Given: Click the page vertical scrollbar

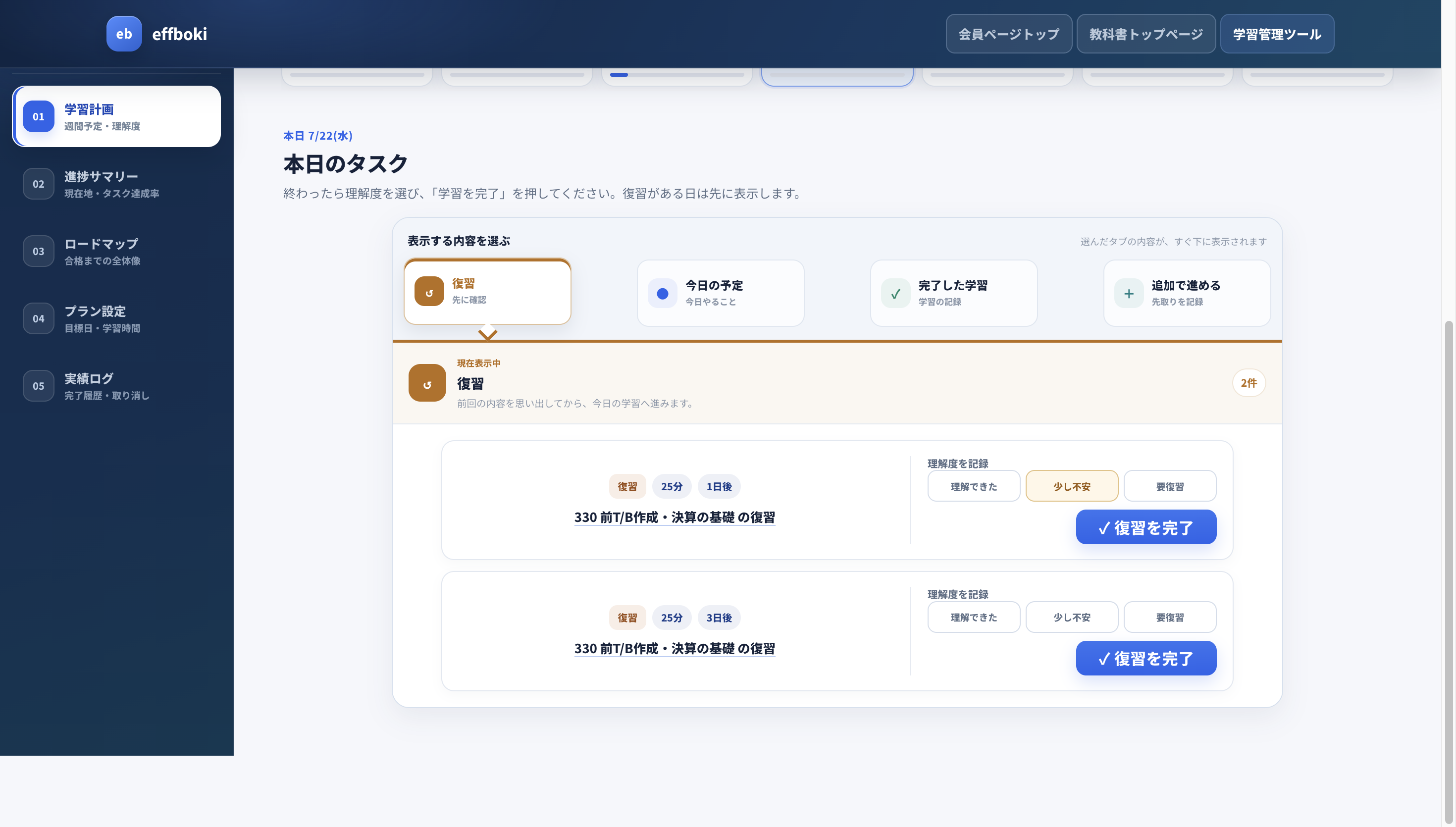Looking at the screenshot, I should tap(1449, 573).
